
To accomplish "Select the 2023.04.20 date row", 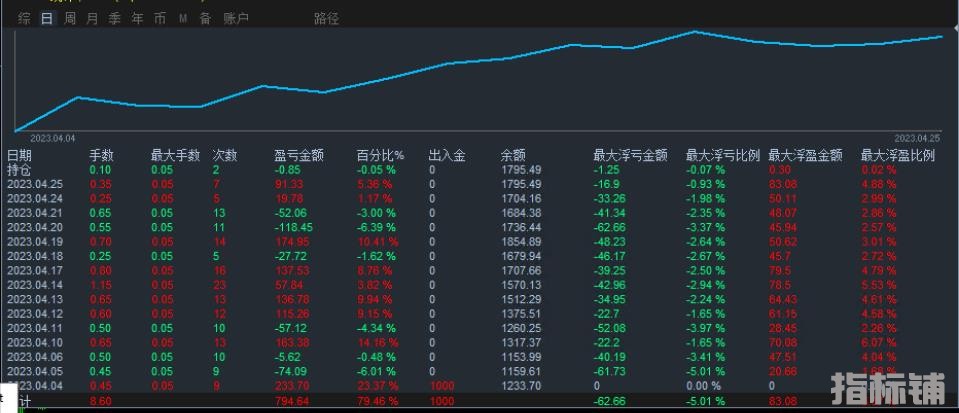I will [480, 226].
